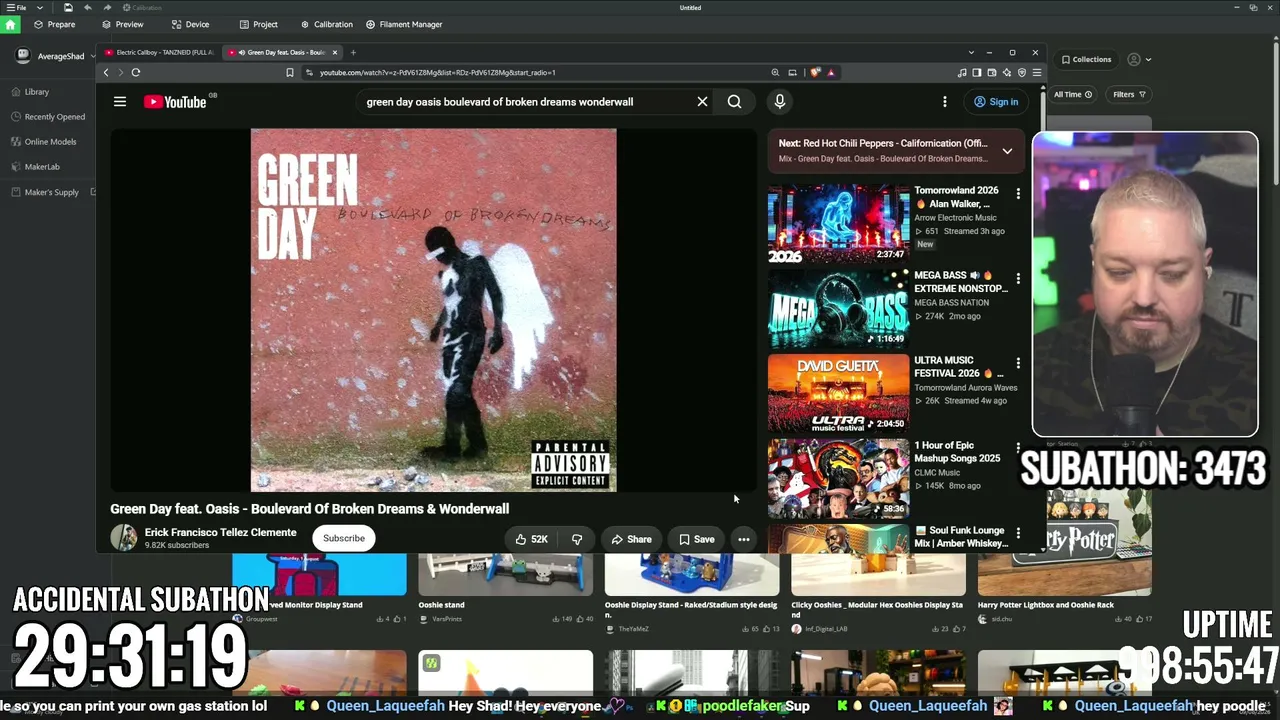
Task: Go to the slicer Home screen
Action: (10, 24)
